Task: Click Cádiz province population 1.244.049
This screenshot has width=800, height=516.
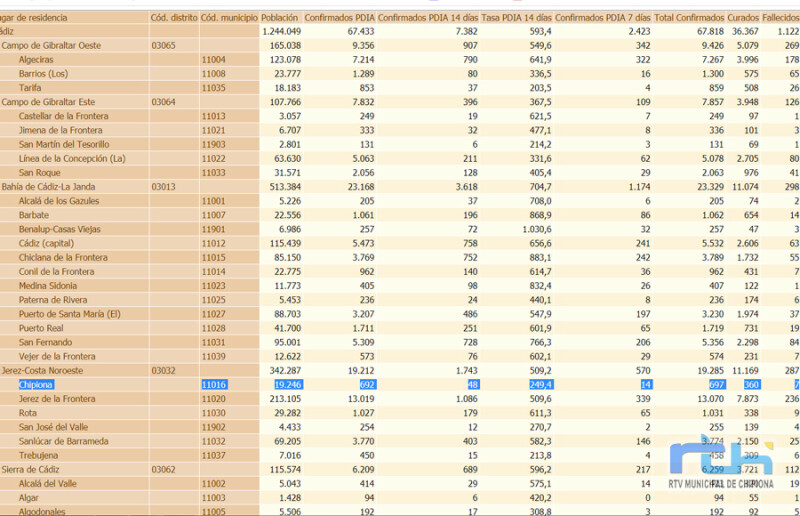Action: pos(282,31)
